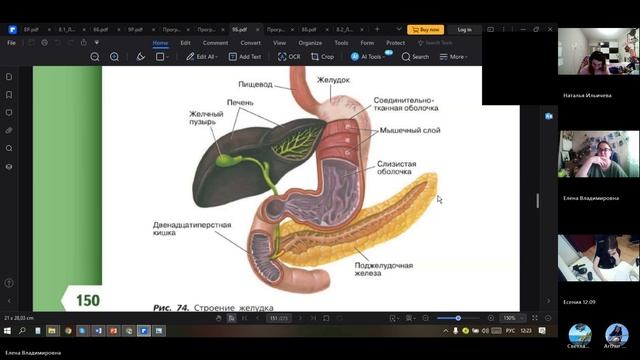
Task: Select the Crop tool
Action: click(322, 57)
